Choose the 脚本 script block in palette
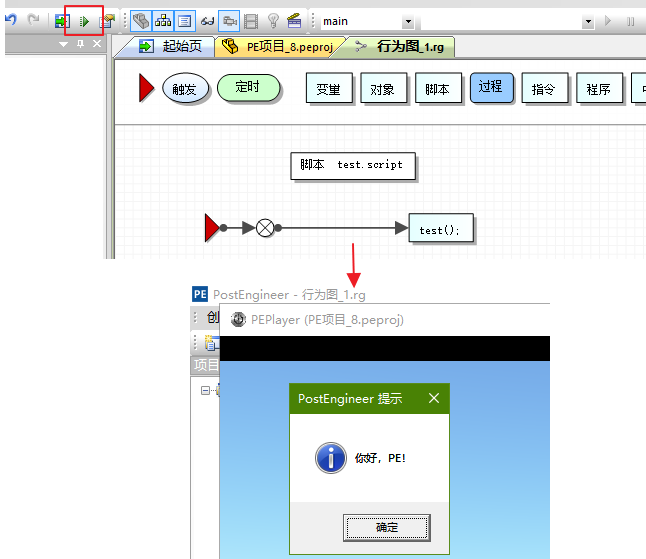 438,88
